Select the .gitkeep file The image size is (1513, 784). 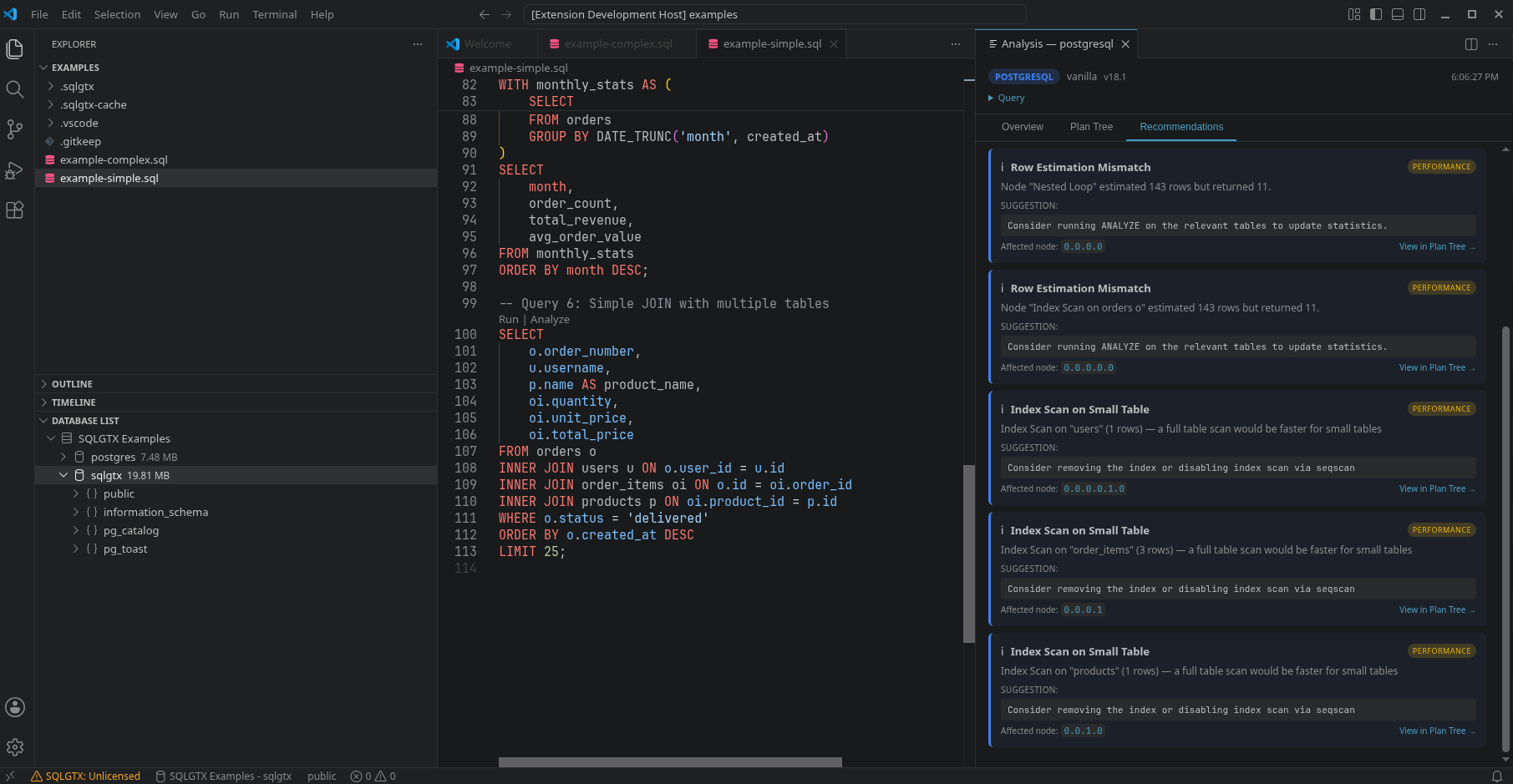click(80, 141)
